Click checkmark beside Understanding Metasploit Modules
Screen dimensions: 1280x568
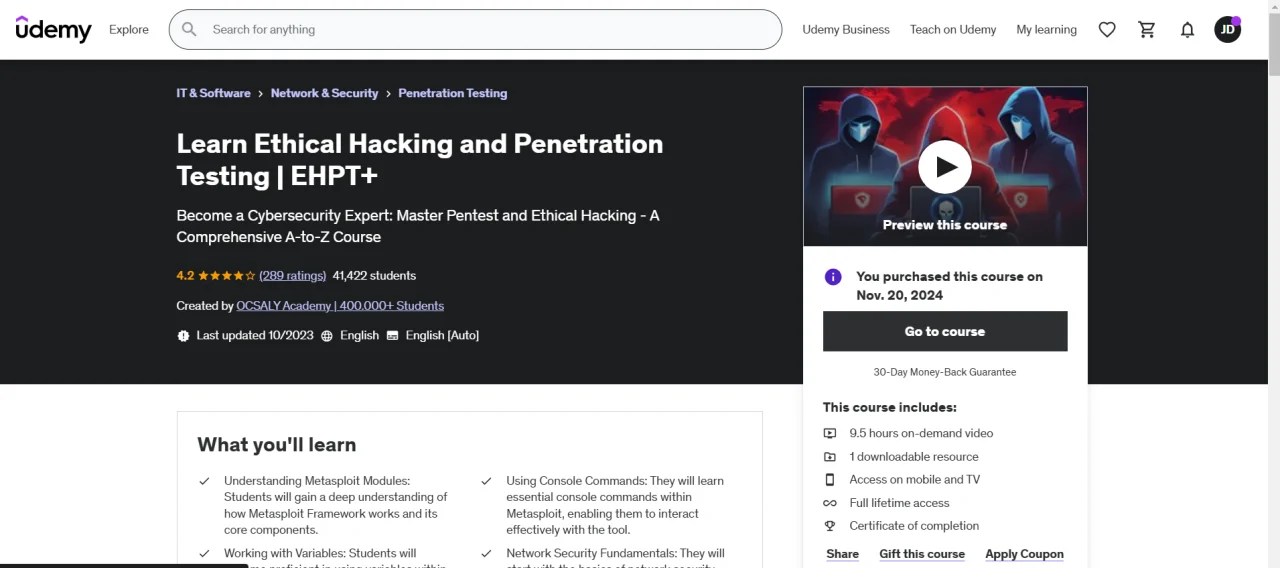(204, 481)
